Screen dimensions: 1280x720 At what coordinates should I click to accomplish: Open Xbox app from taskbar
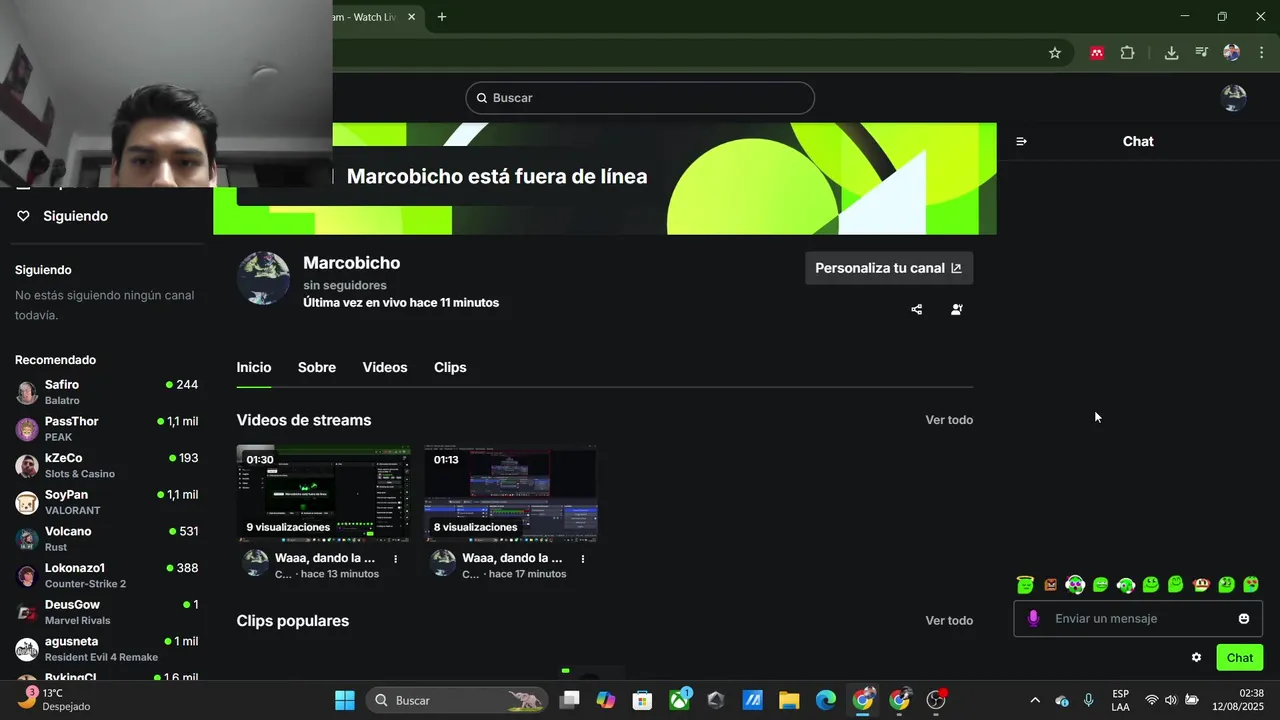[680, 700]
